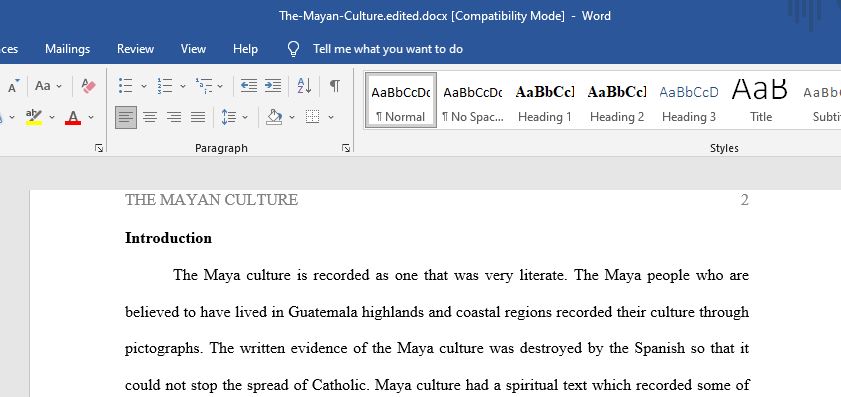This screenshot has width=841, height=397.
Task: Toggle Align Left alignment
Action: pyautogui.click(x=126, y=117)
